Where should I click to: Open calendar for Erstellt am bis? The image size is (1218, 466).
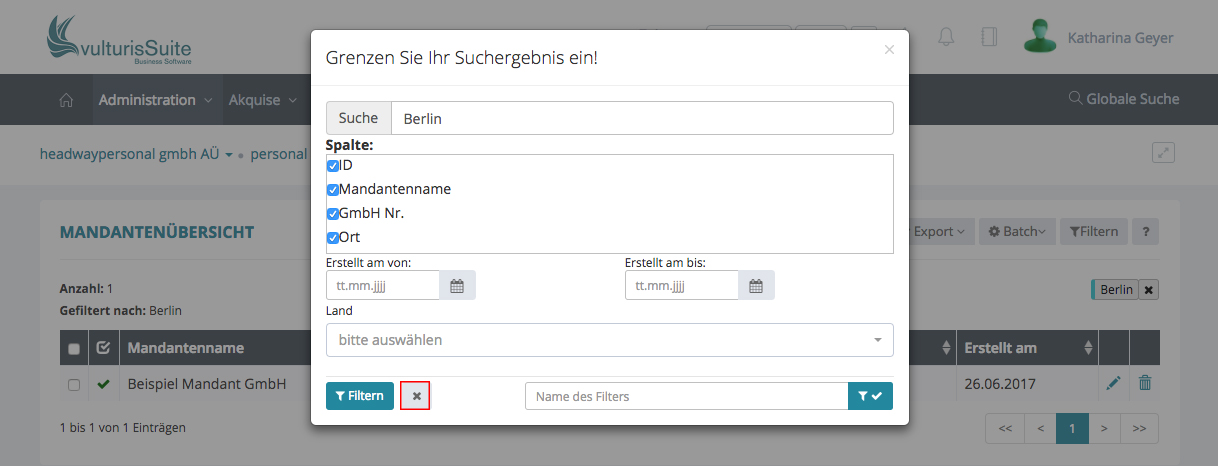[x=756, y=286]
